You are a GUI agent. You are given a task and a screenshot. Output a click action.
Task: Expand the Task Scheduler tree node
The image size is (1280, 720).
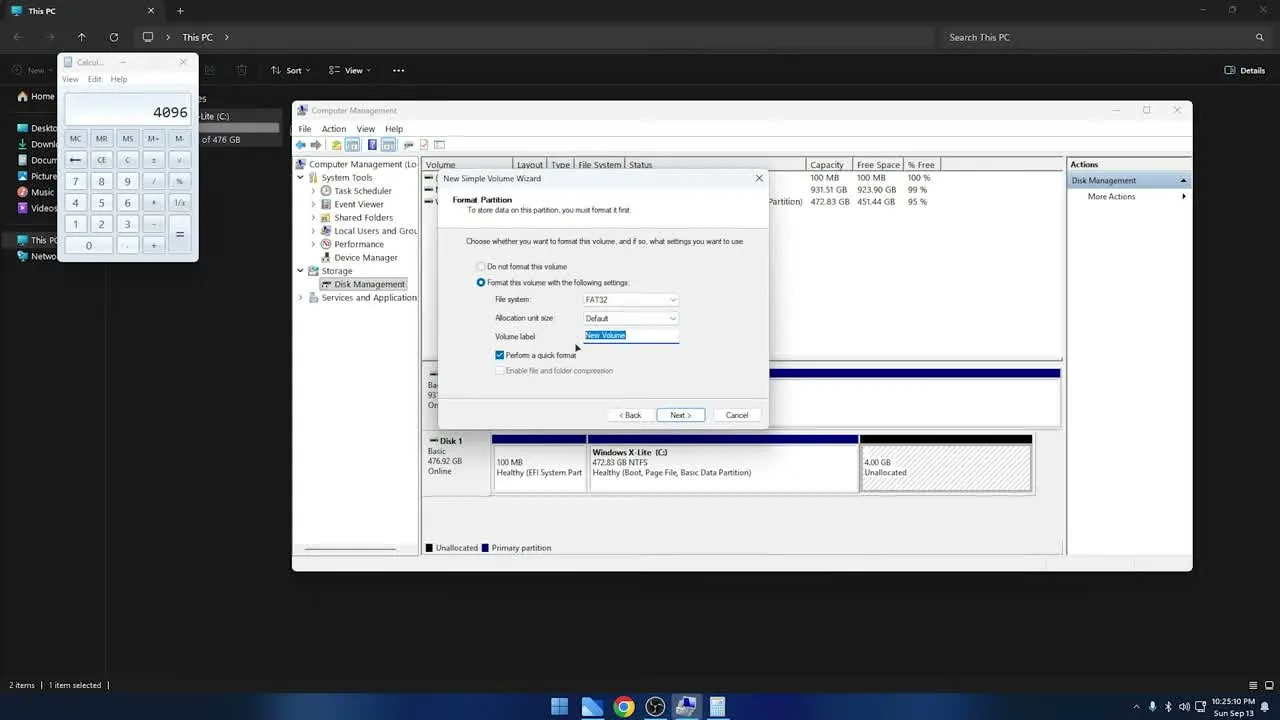pos(313,191)
